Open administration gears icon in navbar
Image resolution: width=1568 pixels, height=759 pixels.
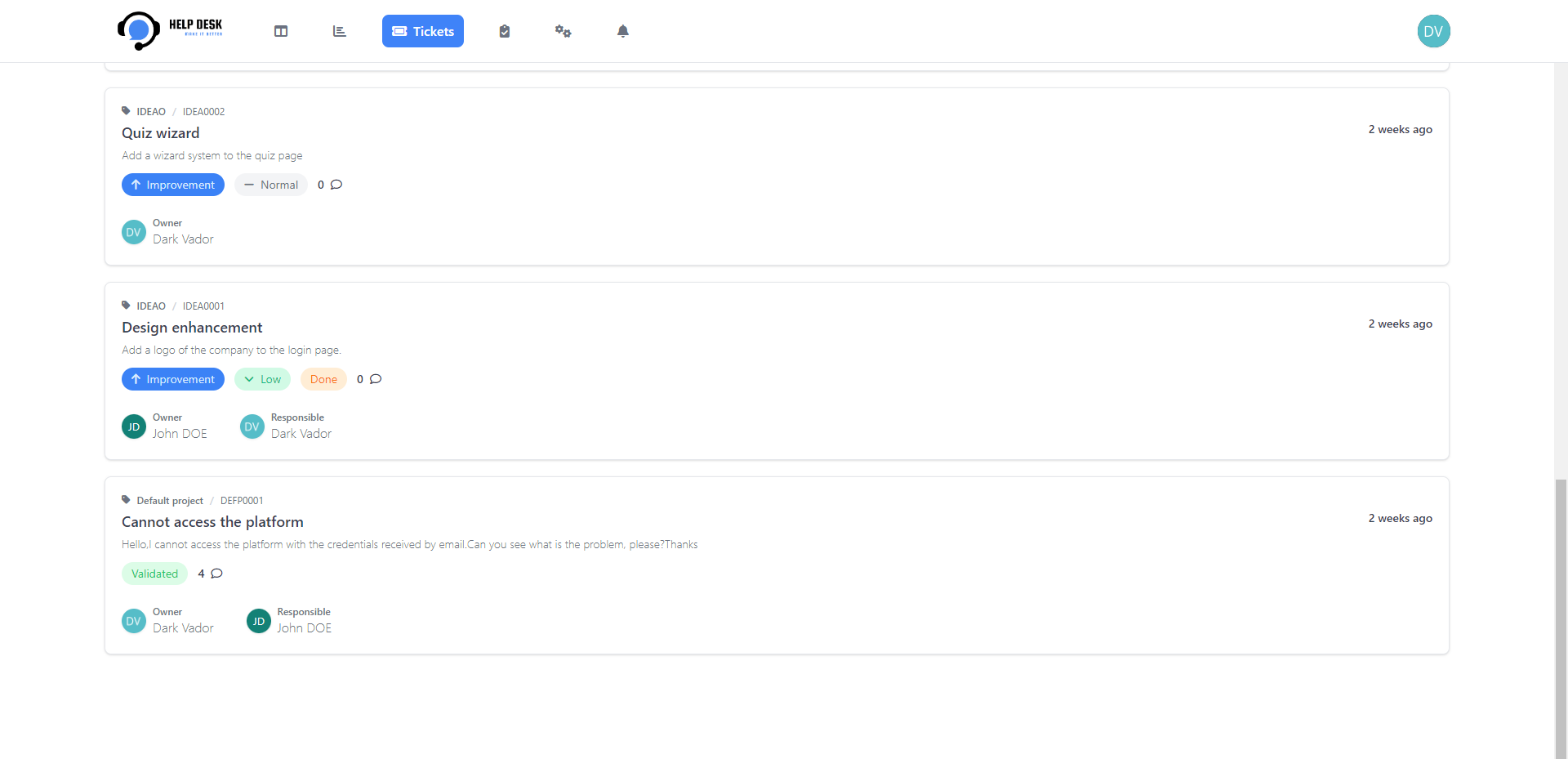563,31
